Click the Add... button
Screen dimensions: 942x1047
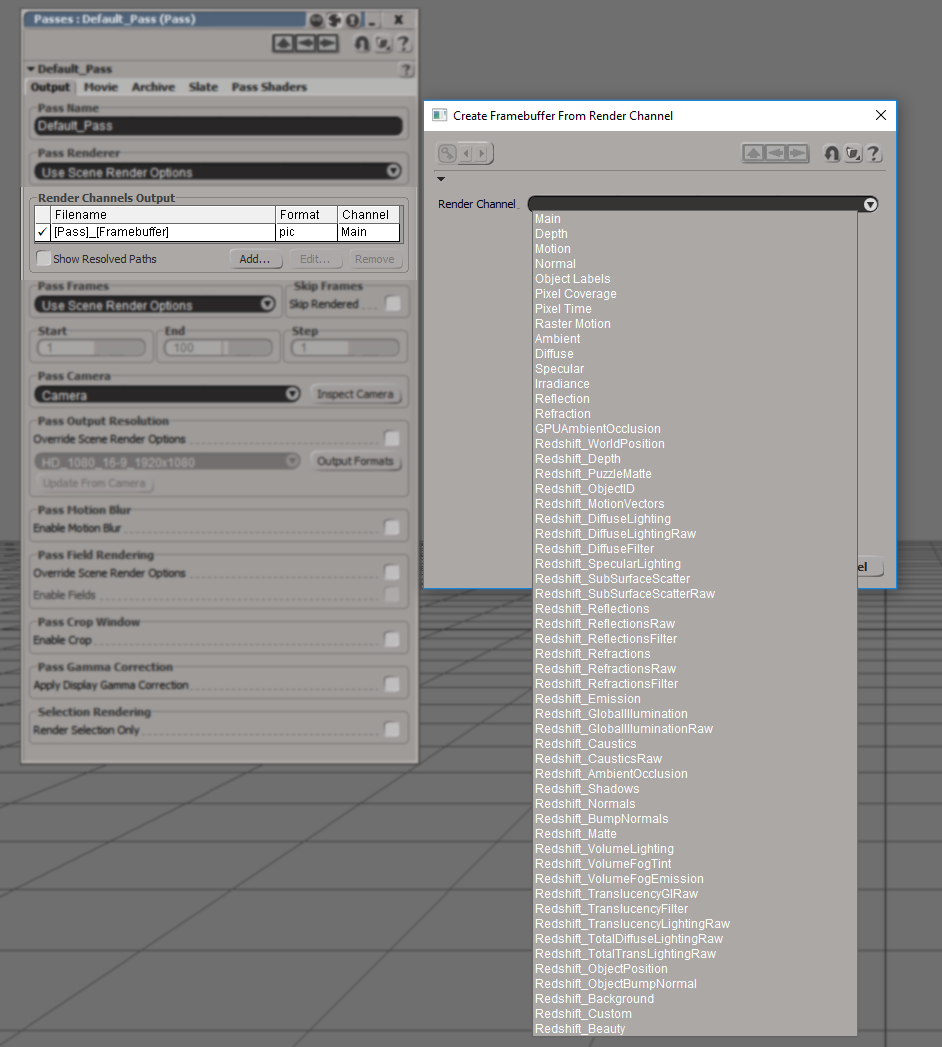(256, 259)
